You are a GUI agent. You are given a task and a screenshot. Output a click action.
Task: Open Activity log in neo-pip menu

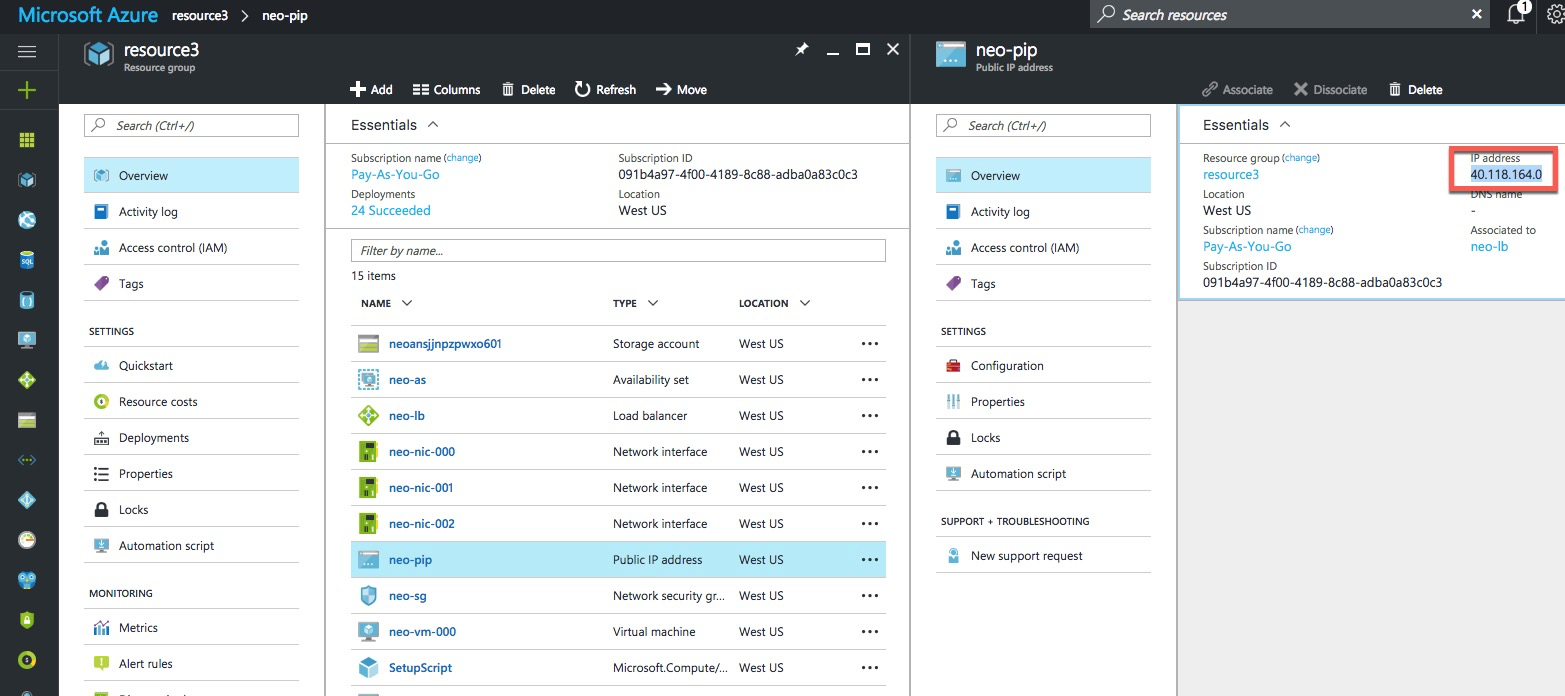click(x=1043, y=211)
